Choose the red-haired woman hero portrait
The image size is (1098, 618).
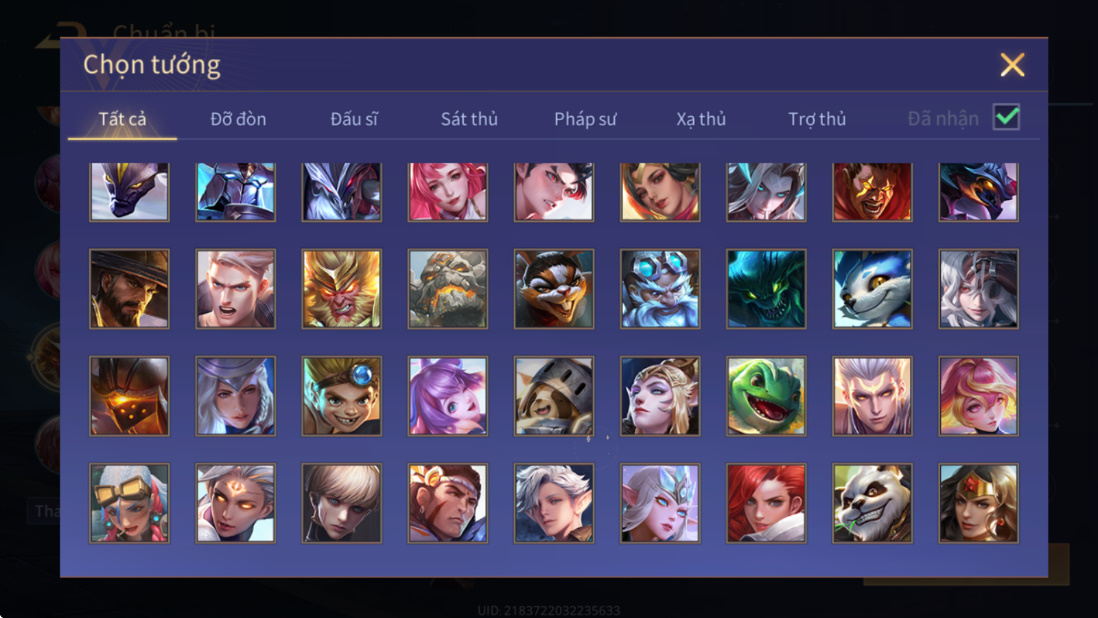pos(766,503)
